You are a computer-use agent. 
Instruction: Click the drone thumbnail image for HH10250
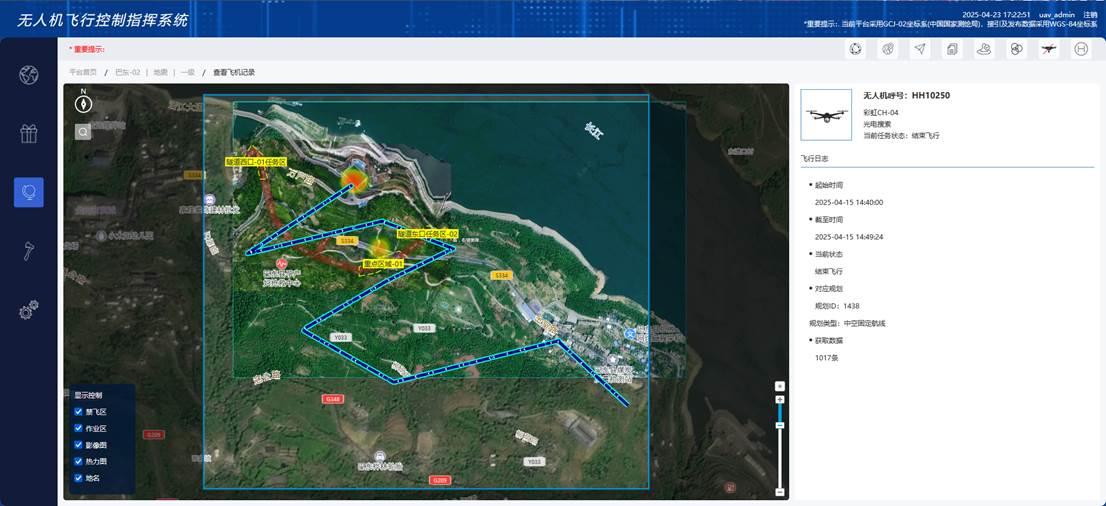(x=826, y=115)
